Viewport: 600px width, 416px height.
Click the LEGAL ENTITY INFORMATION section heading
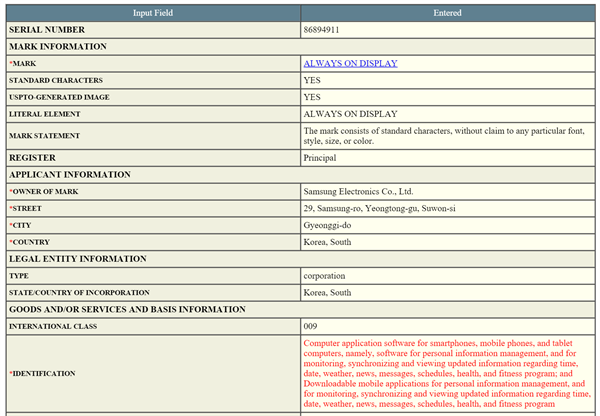[x=78, y=259]
